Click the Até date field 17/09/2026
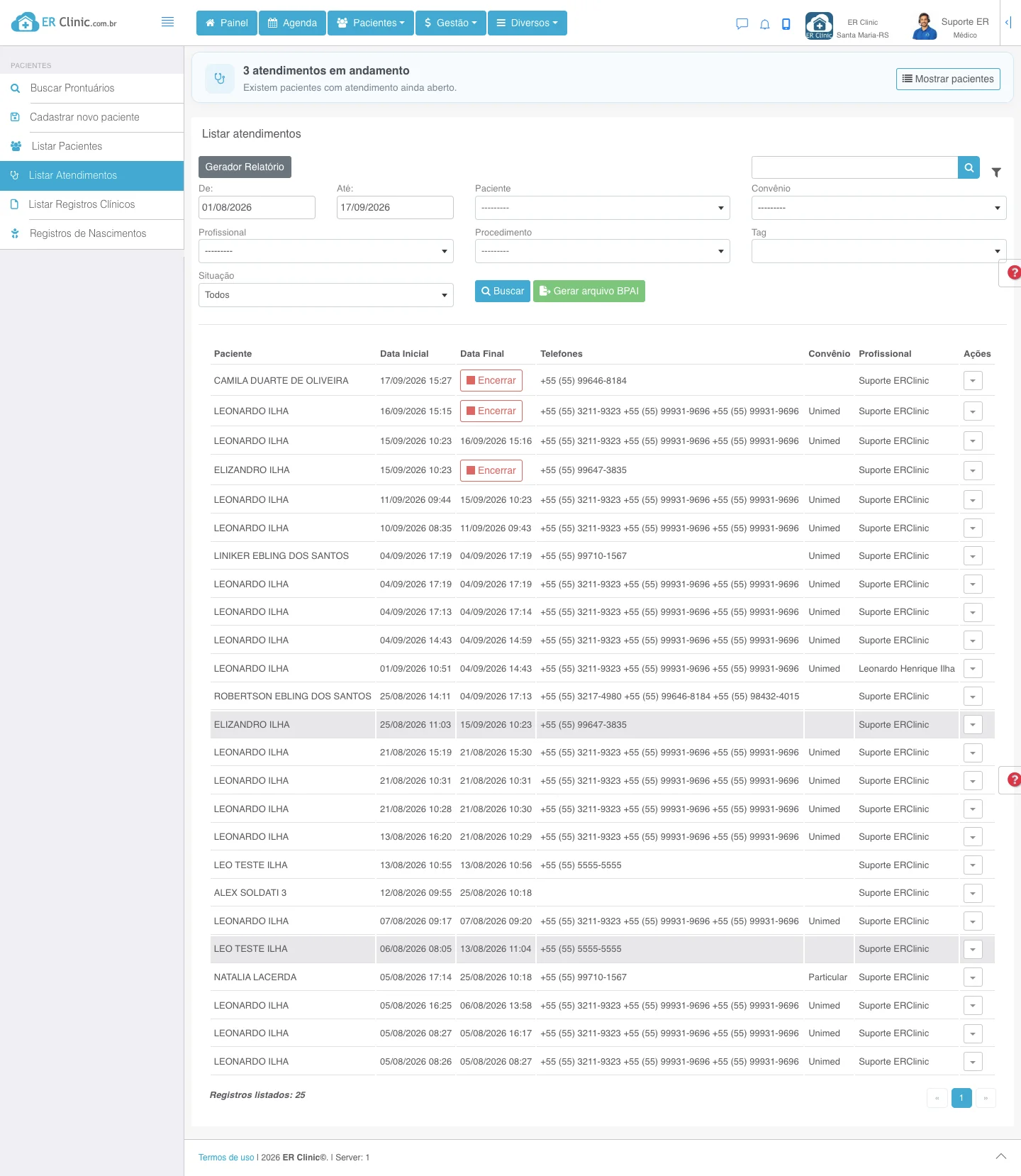 coord(395,208)
